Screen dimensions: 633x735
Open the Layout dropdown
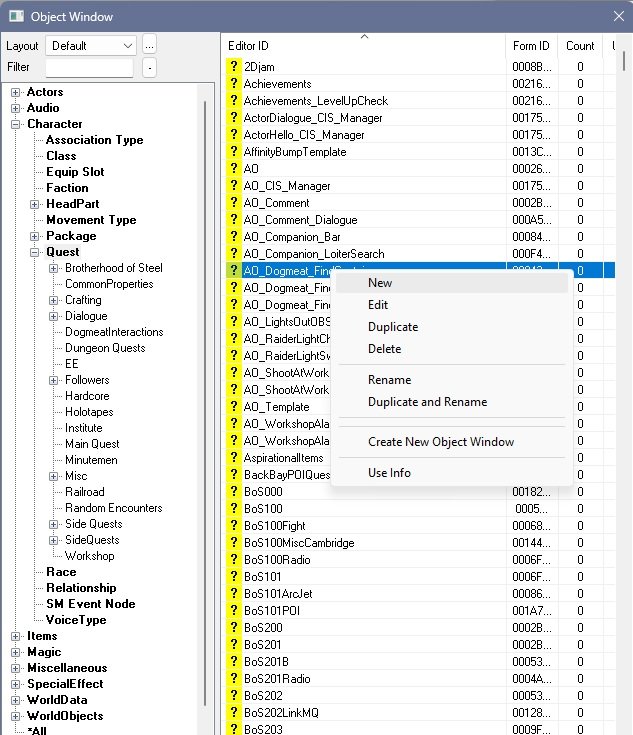91,45
